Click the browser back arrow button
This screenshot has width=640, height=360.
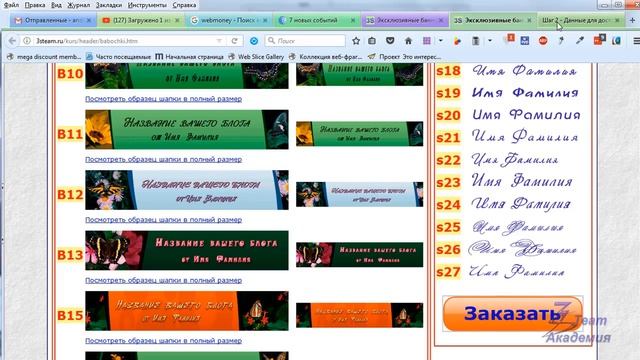pos(12,41)
